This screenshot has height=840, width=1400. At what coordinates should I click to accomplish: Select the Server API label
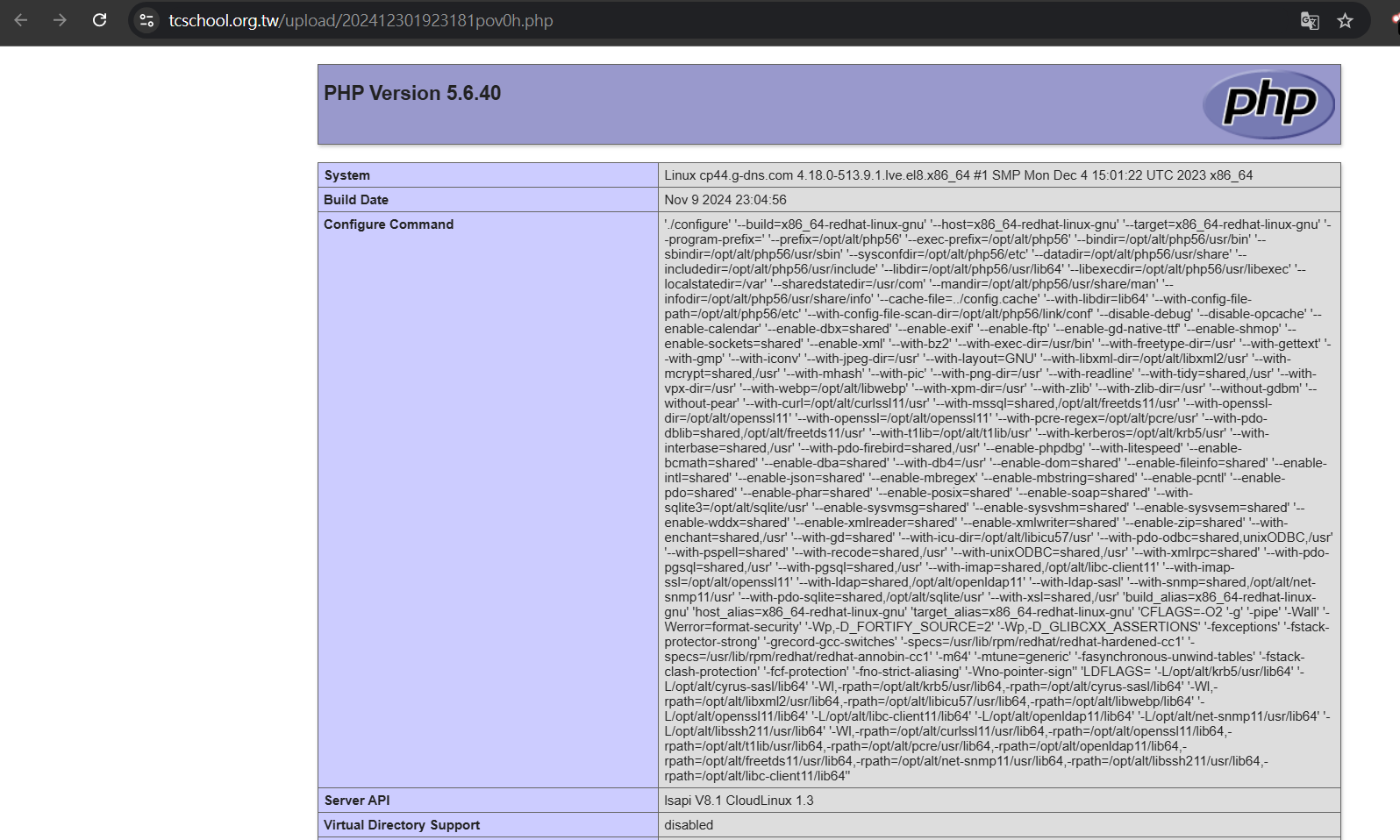tap(357, 801)
